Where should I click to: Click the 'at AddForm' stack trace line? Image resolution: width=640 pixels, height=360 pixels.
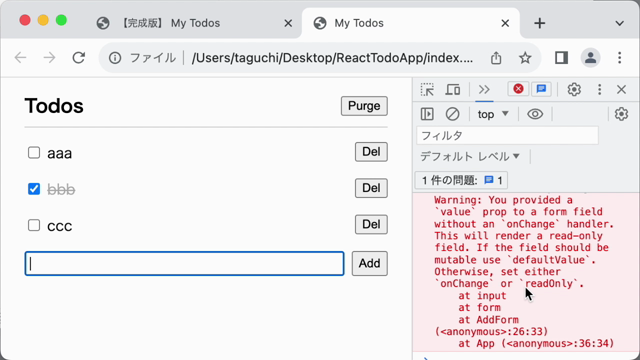(x=488, y=320)
